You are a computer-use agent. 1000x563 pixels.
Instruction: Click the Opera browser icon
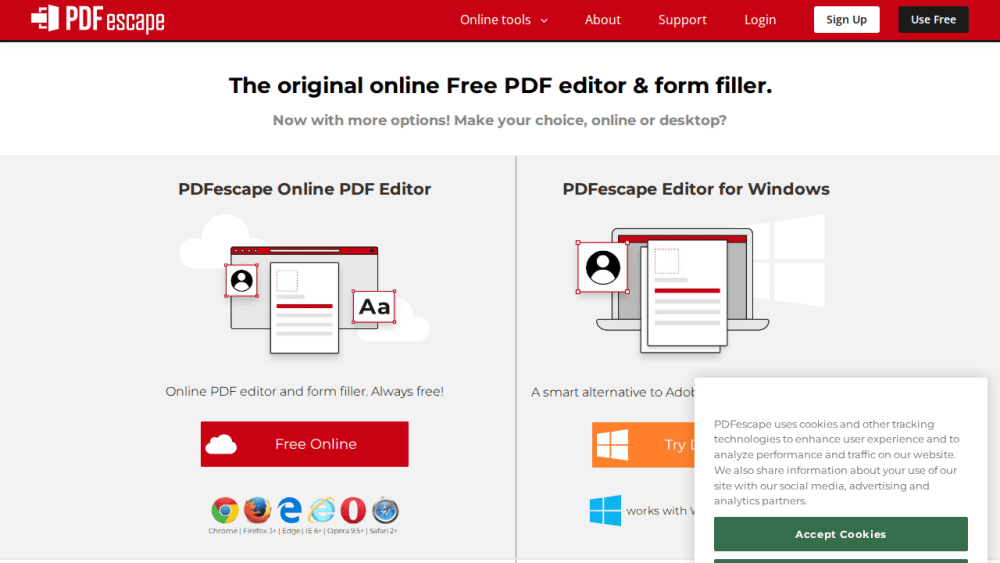[353, 511]
